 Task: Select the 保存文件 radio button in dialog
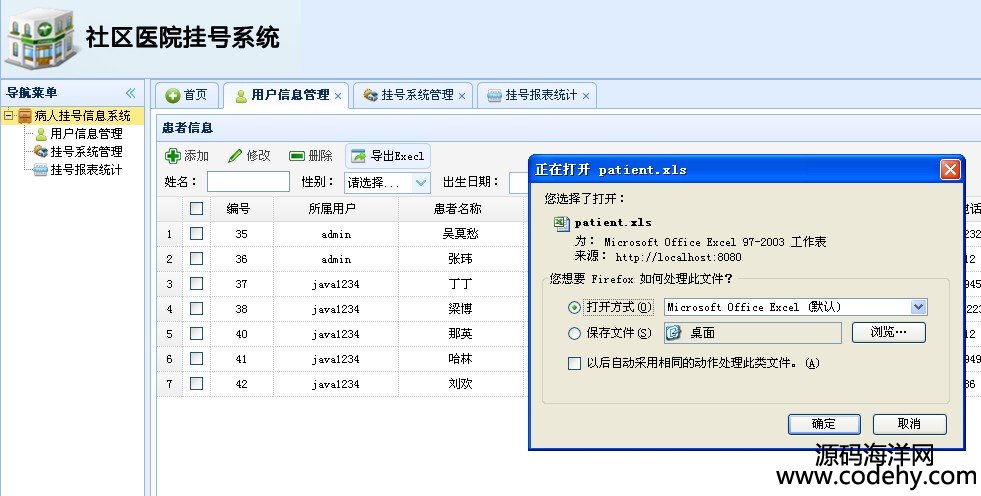[x=574, y=333]
